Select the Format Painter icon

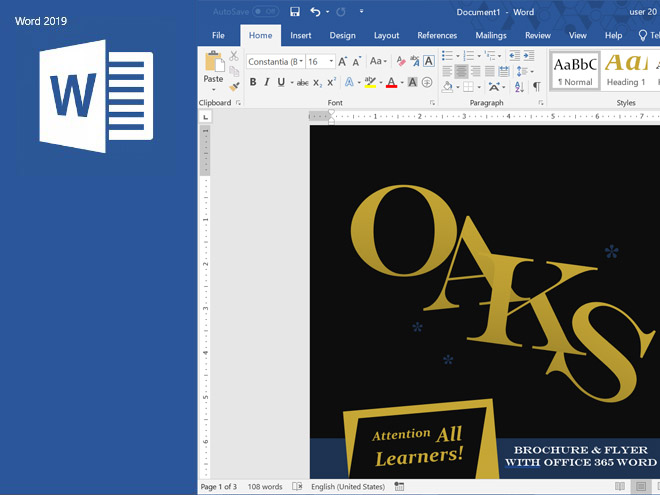tap(235, 87)
